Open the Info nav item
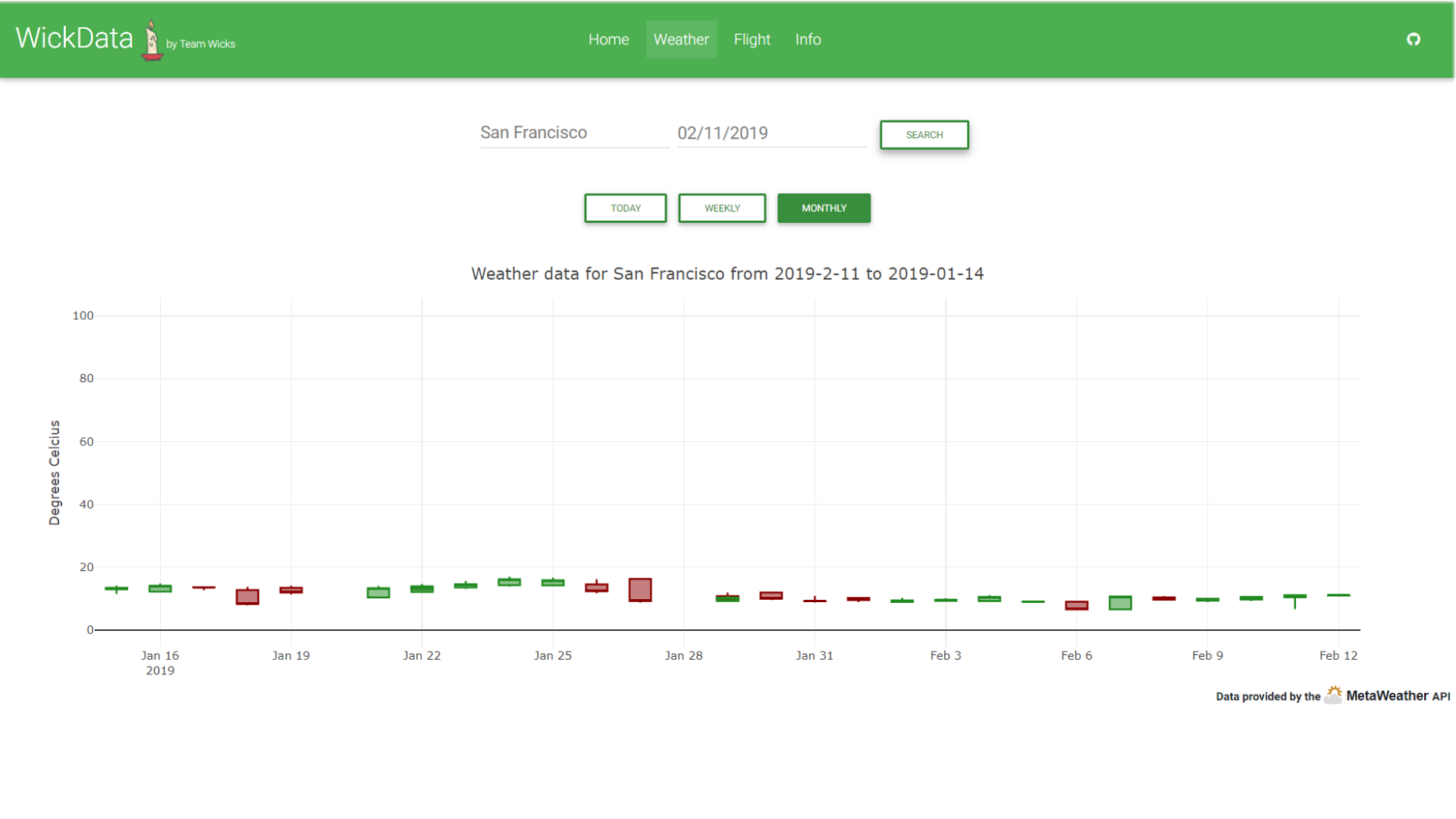 808,39
